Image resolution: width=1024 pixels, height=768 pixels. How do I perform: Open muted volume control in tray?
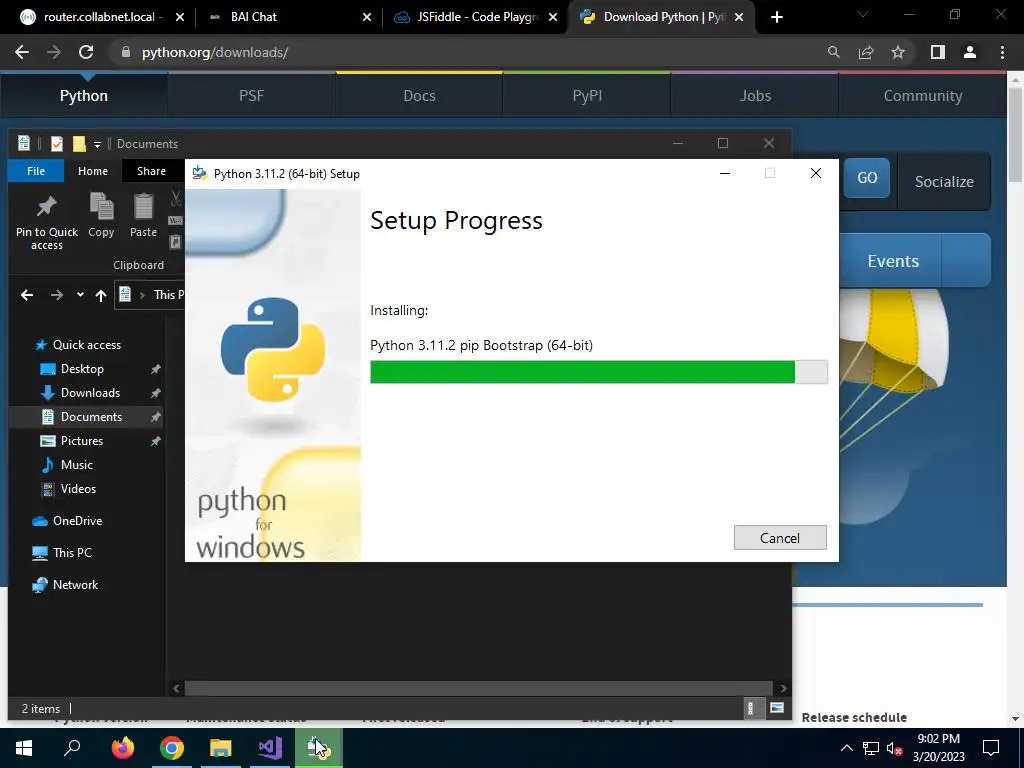point(895,748)
